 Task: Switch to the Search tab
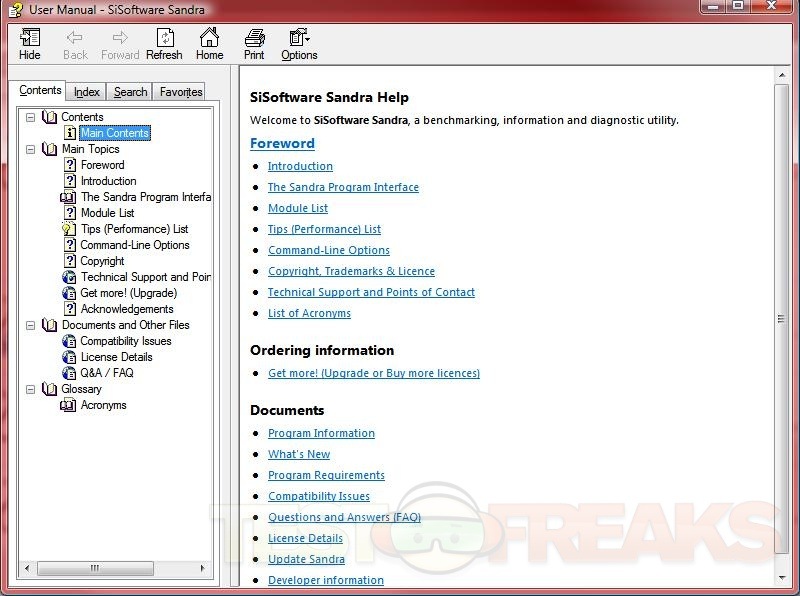click(x=130, y=92)
